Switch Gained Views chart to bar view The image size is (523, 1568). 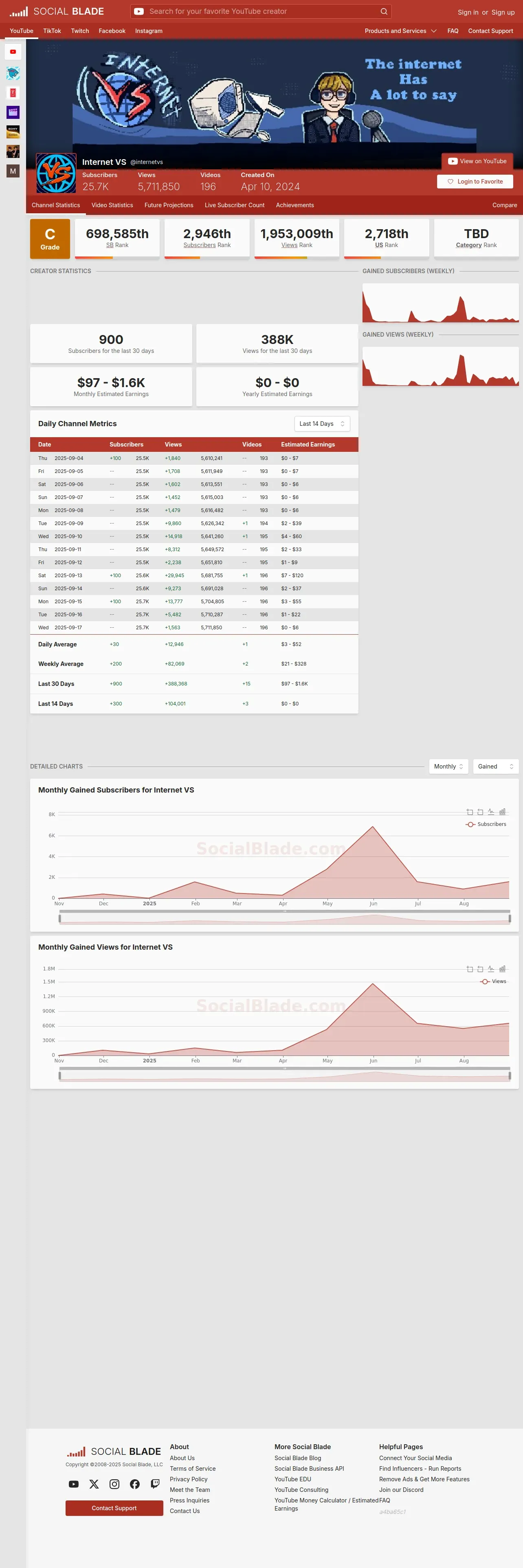(502, 969)
